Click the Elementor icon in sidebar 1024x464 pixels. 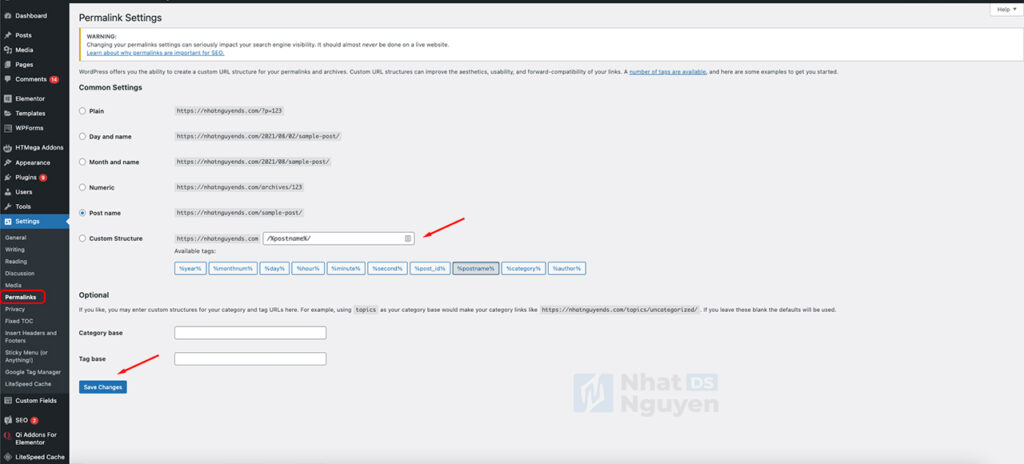click(8, 99)
